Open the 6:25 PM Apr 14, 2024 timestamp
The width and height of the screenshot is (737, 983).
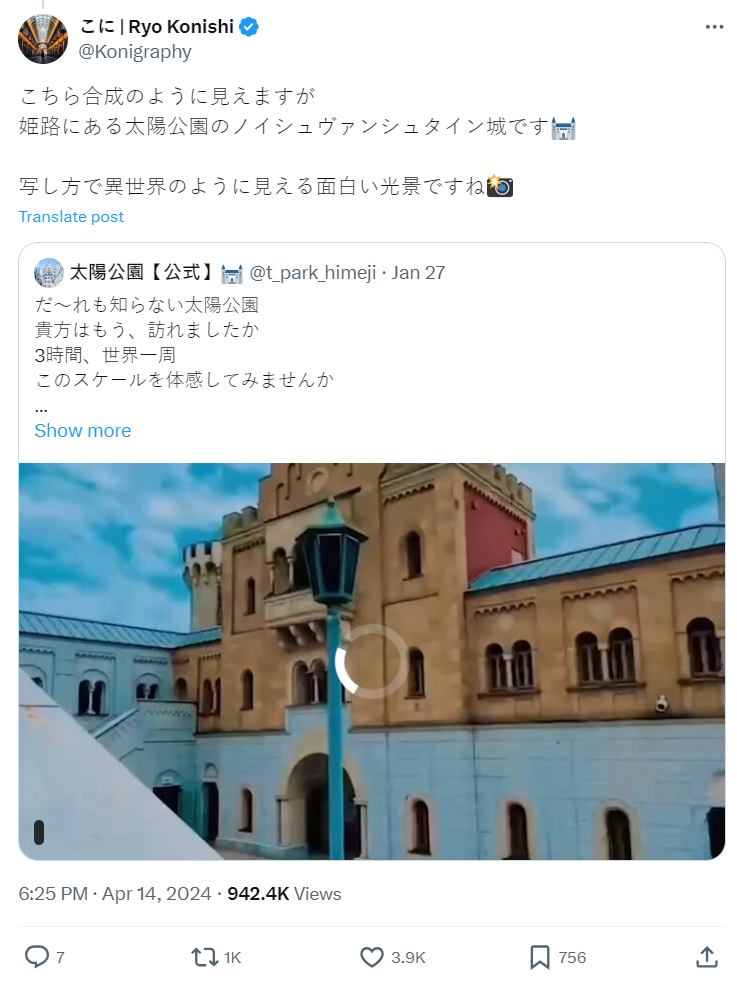(x=115, y=893)
